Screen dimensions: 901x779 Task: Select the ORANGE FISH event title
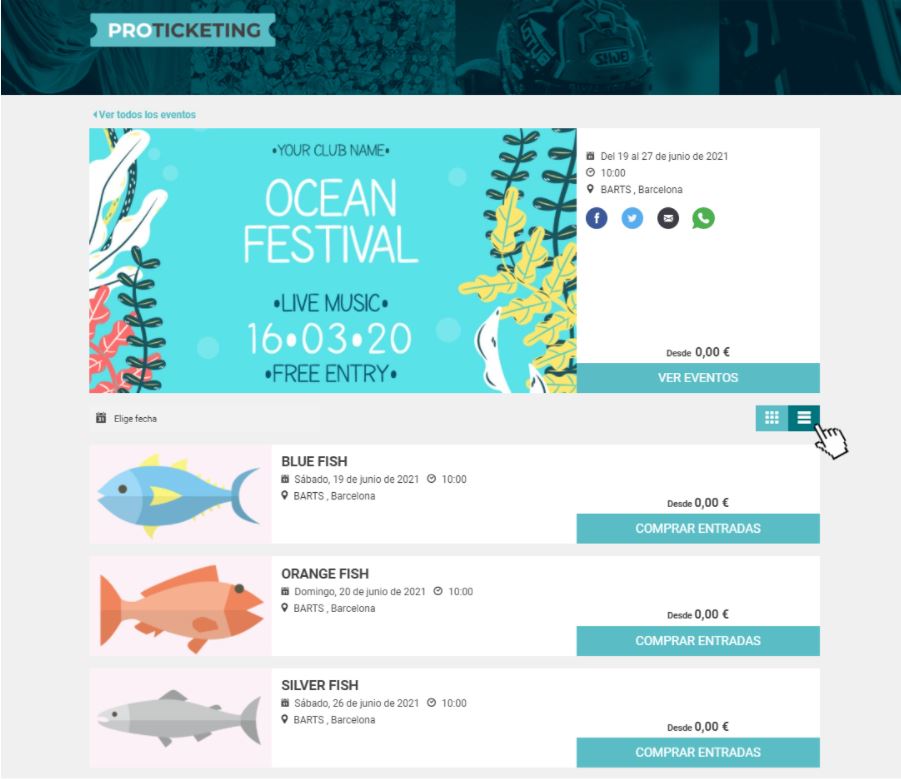325,573
